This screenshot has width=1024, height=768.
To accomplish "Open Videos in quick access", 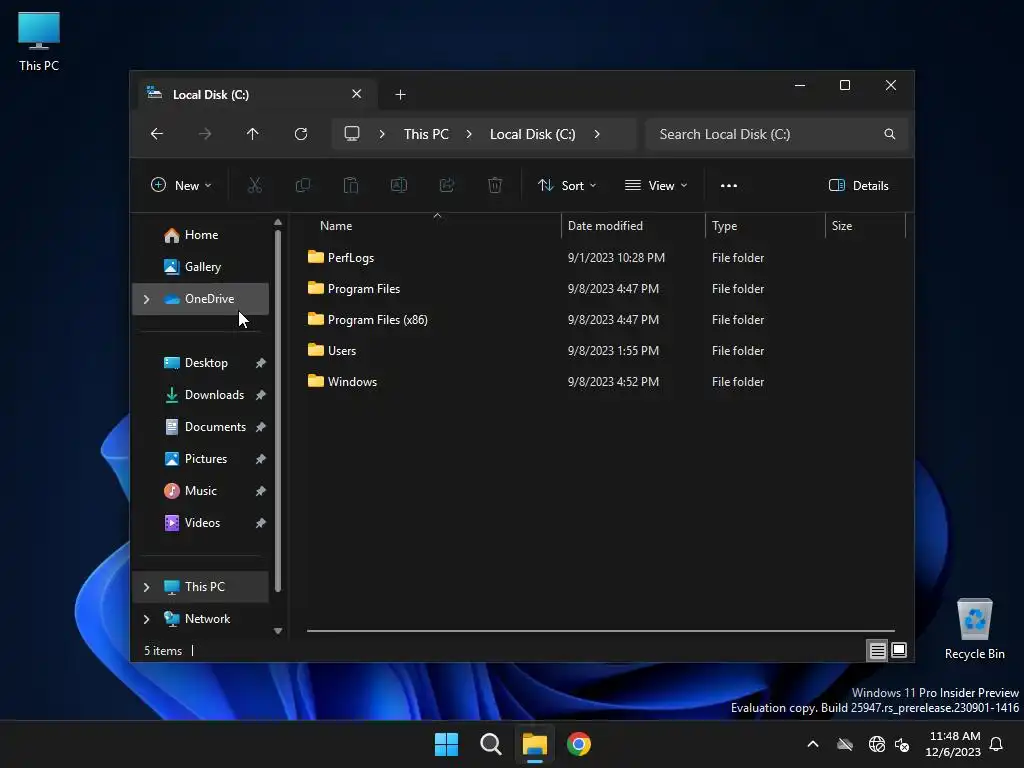I will click(200, 523).
